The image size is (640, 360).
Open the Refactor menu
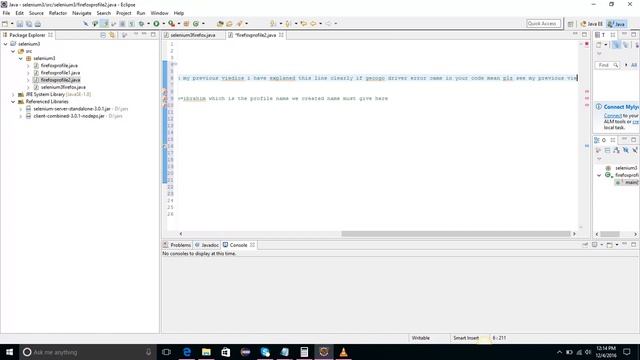[x=58, y=13]
